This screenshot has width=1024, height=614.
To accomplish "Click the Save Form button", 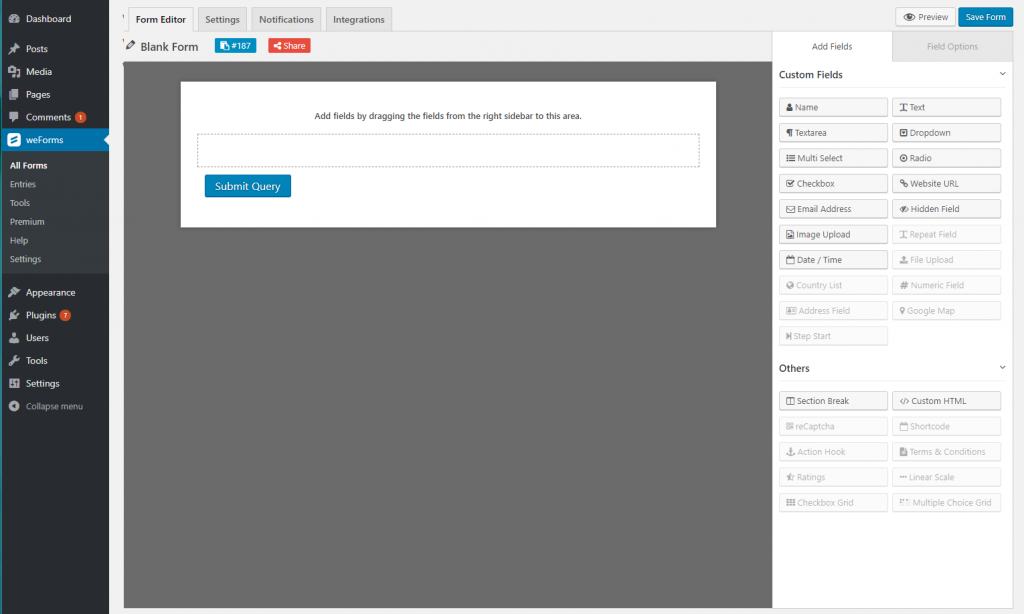I will [984, 16].
